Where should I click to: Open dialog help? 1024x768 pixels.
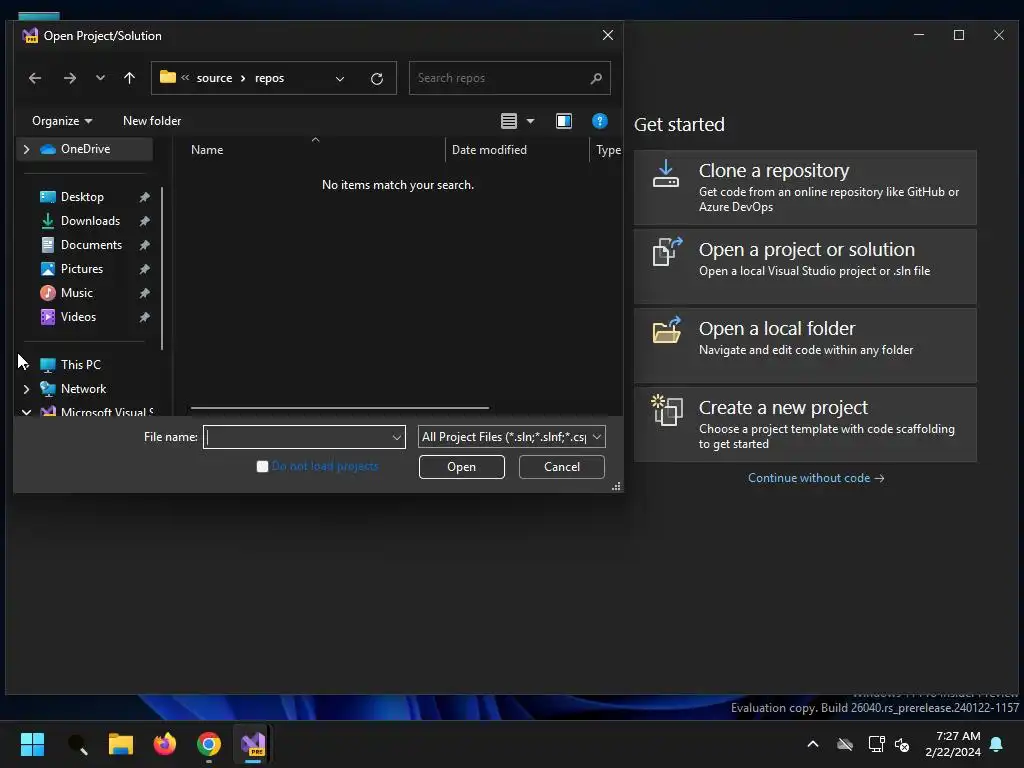coord(600,121)
